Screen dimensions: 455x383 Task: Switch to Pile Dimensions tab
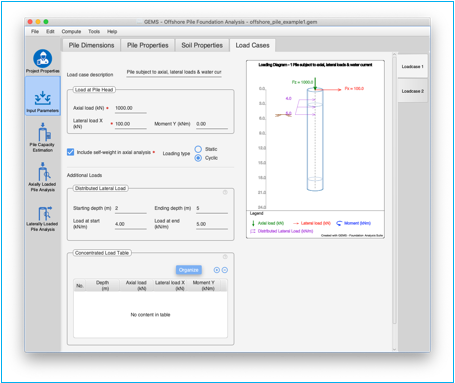(x=91, y=45)
